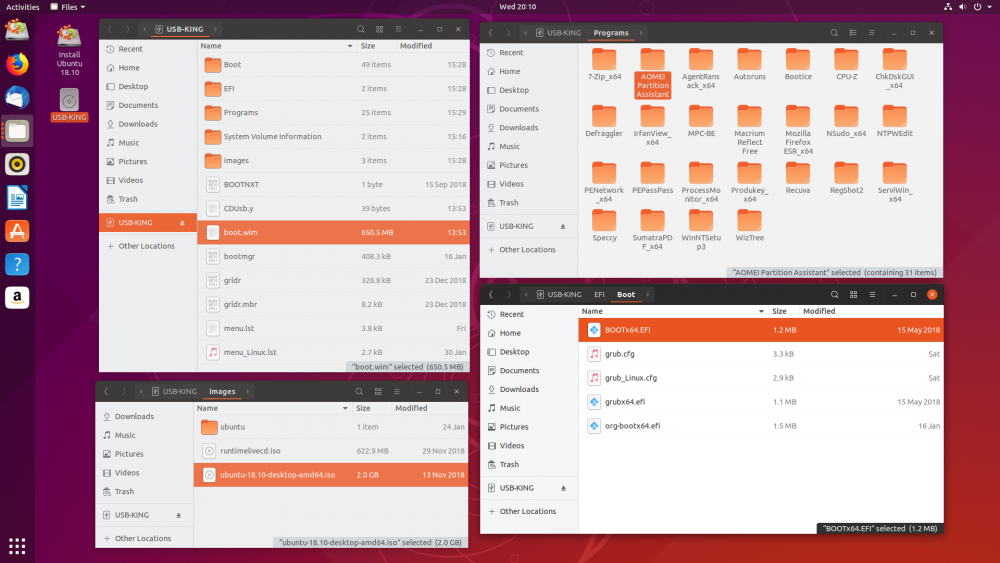Click search icon in Programs window
1000x563 pixels.
point(834,33)
